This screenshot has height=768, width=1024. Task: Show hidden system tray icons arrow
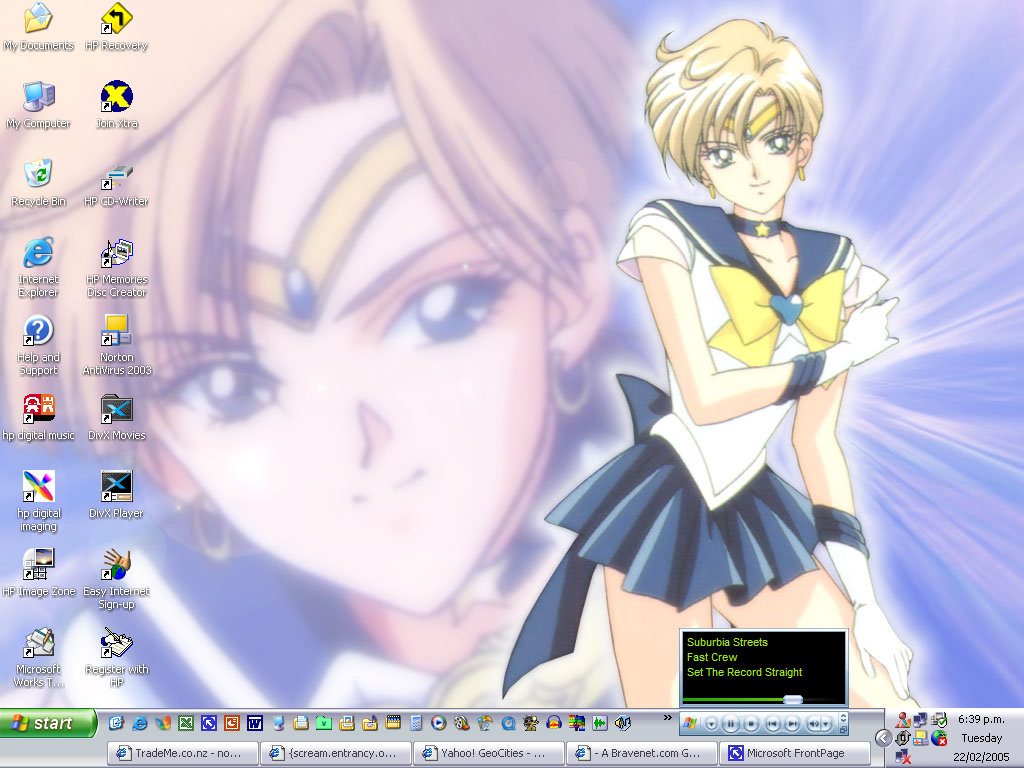tap(883, 738)
